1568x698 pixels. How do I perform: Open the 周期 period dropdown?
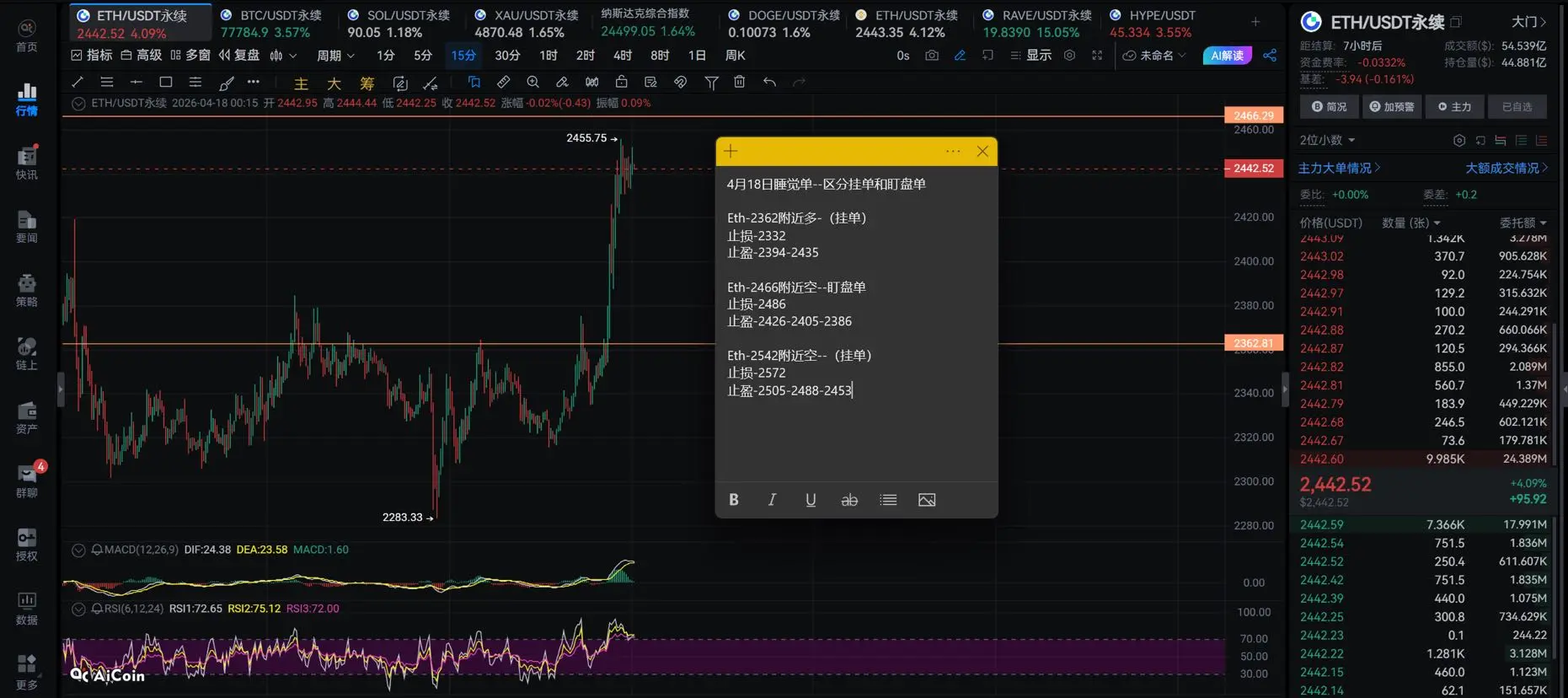point(335,56)
